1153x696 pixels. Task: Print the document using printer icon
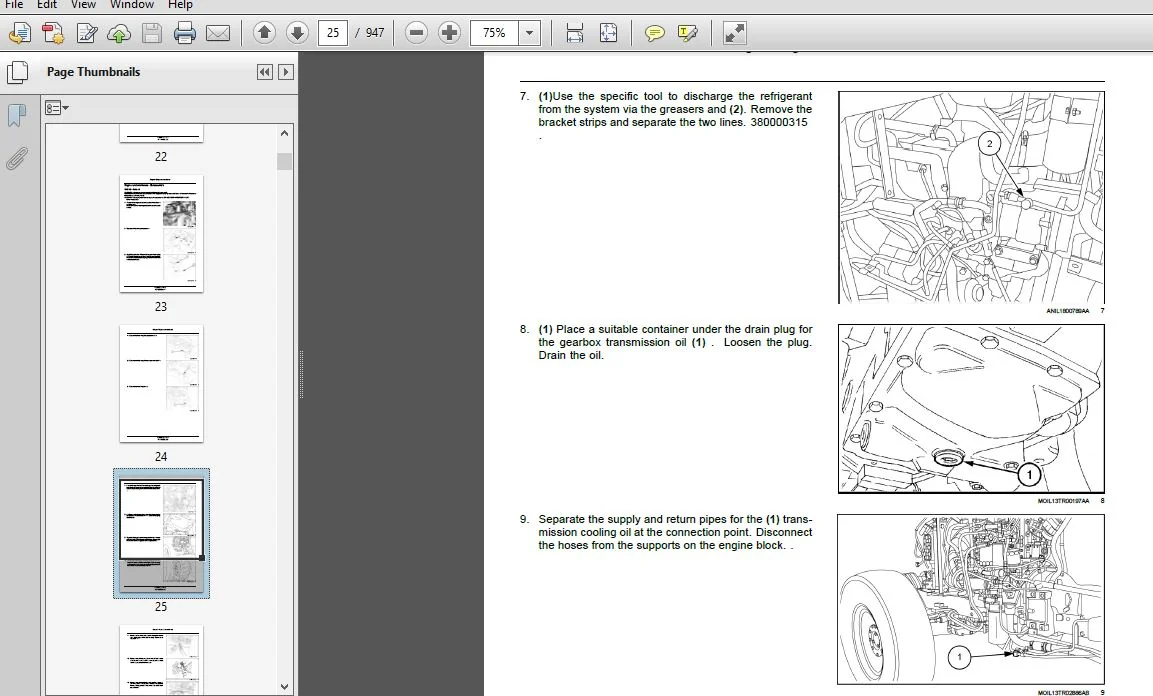(x=185, y=33)
